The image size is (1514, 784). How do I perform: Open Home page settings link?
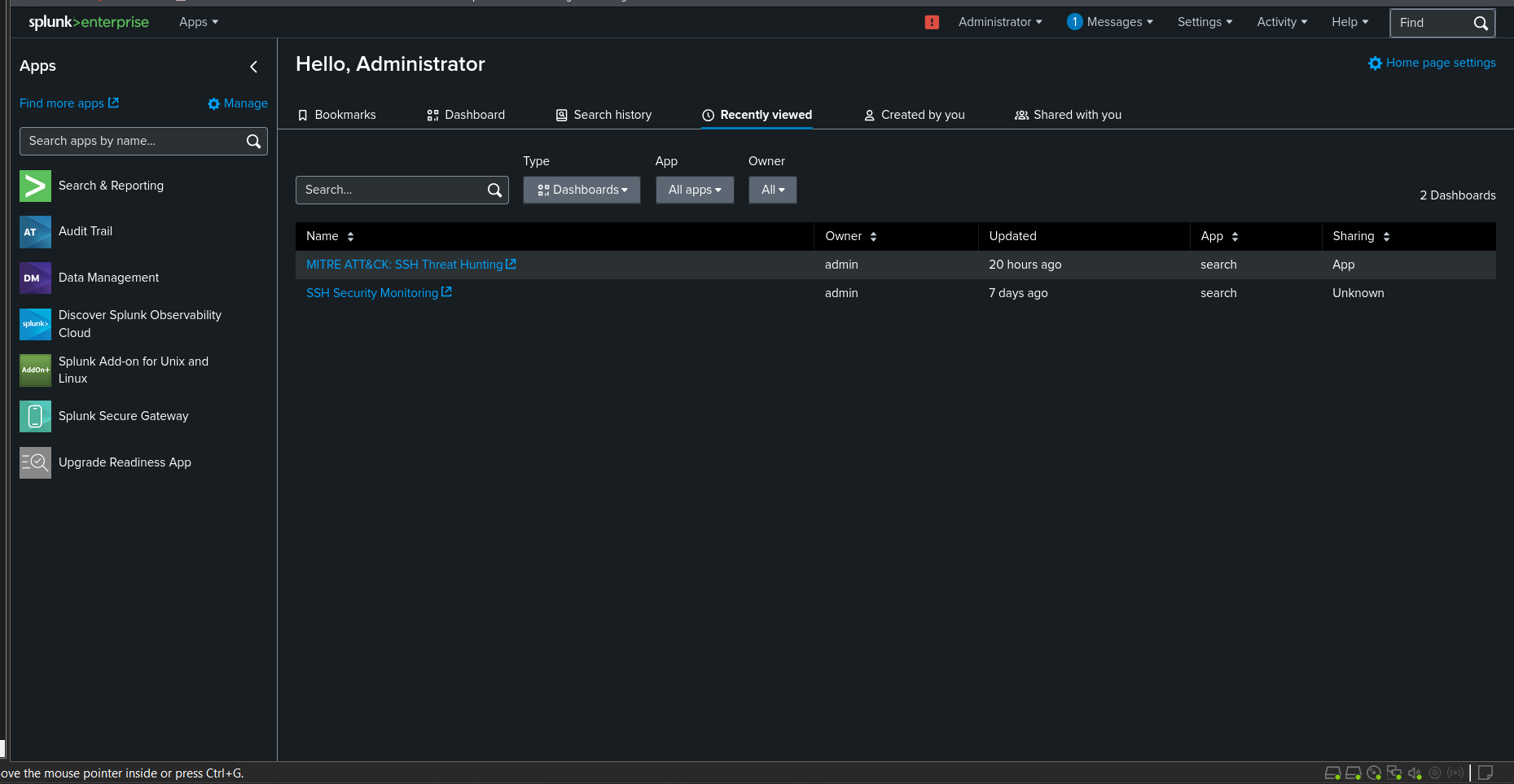pyautogui.click(x=1441, y=63)
